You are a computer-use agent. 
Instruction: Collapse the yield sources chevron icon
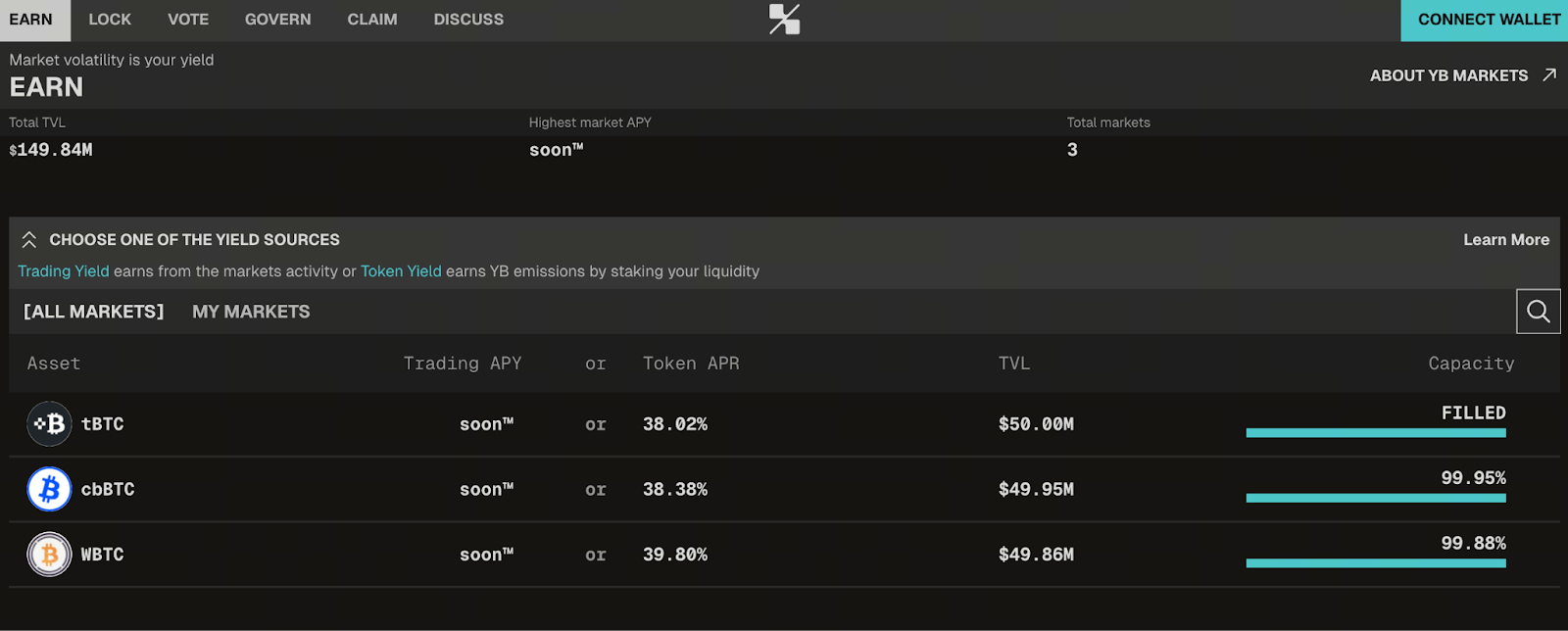29,240
